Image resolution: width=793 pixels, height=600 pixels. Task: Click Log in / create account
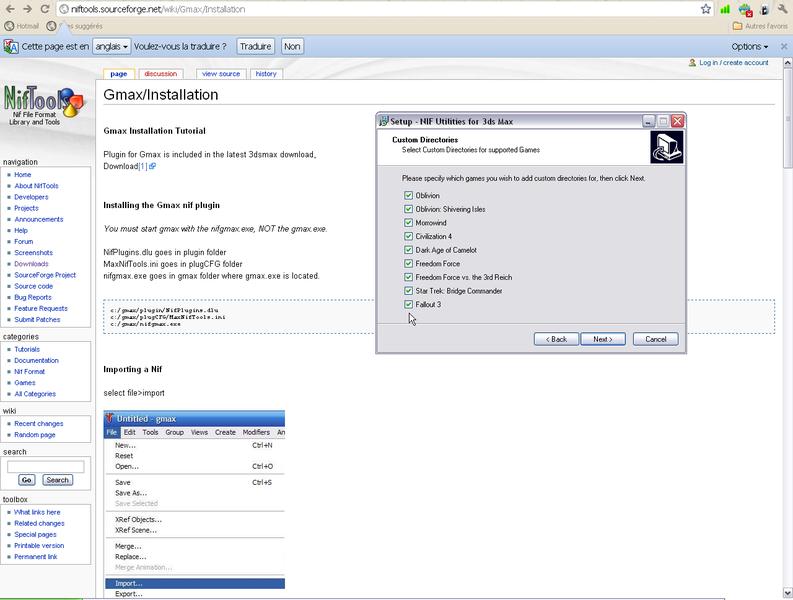click(x=733, y=63)
